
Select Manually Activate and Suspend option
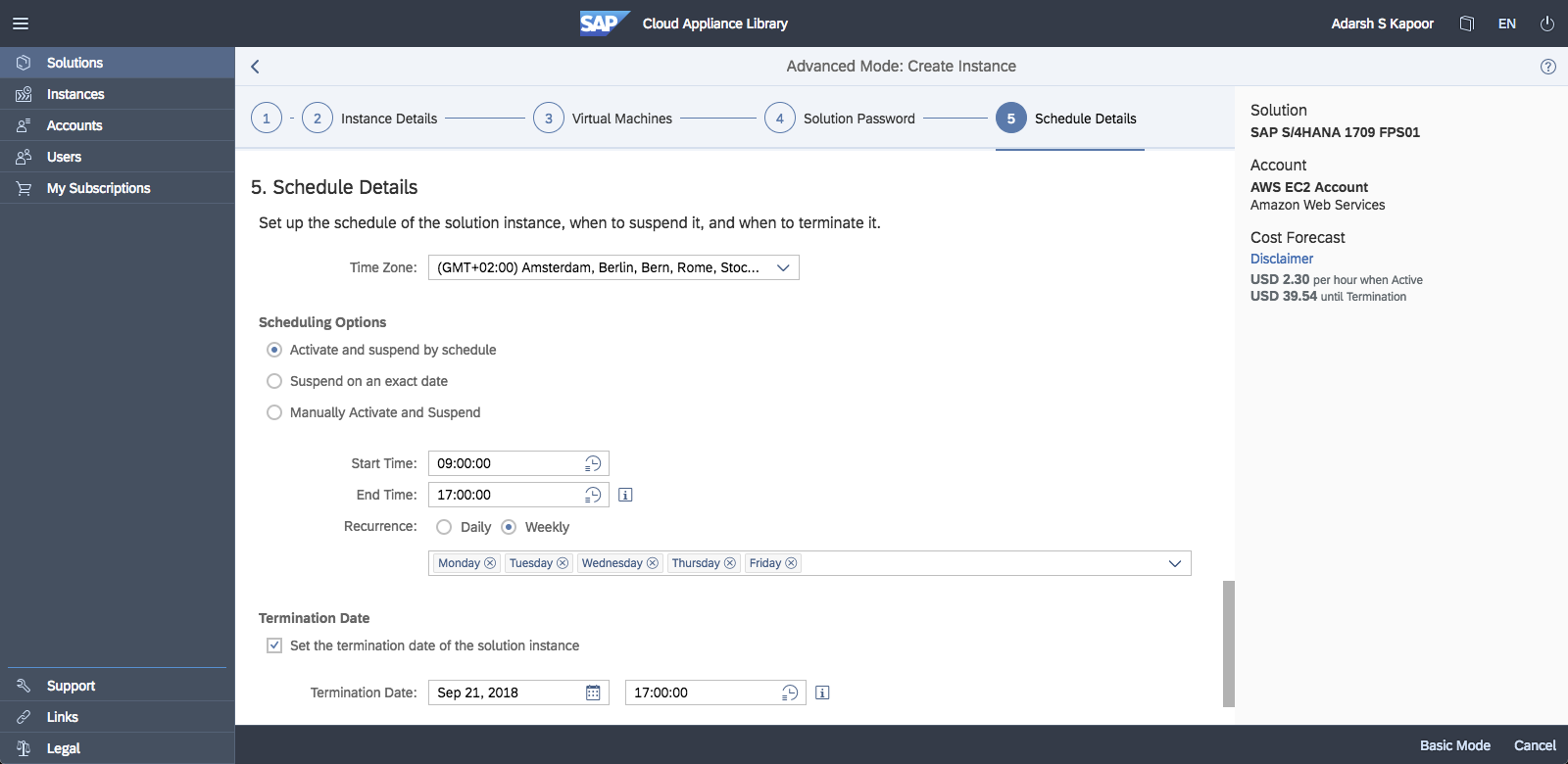(x=274, y=412)
